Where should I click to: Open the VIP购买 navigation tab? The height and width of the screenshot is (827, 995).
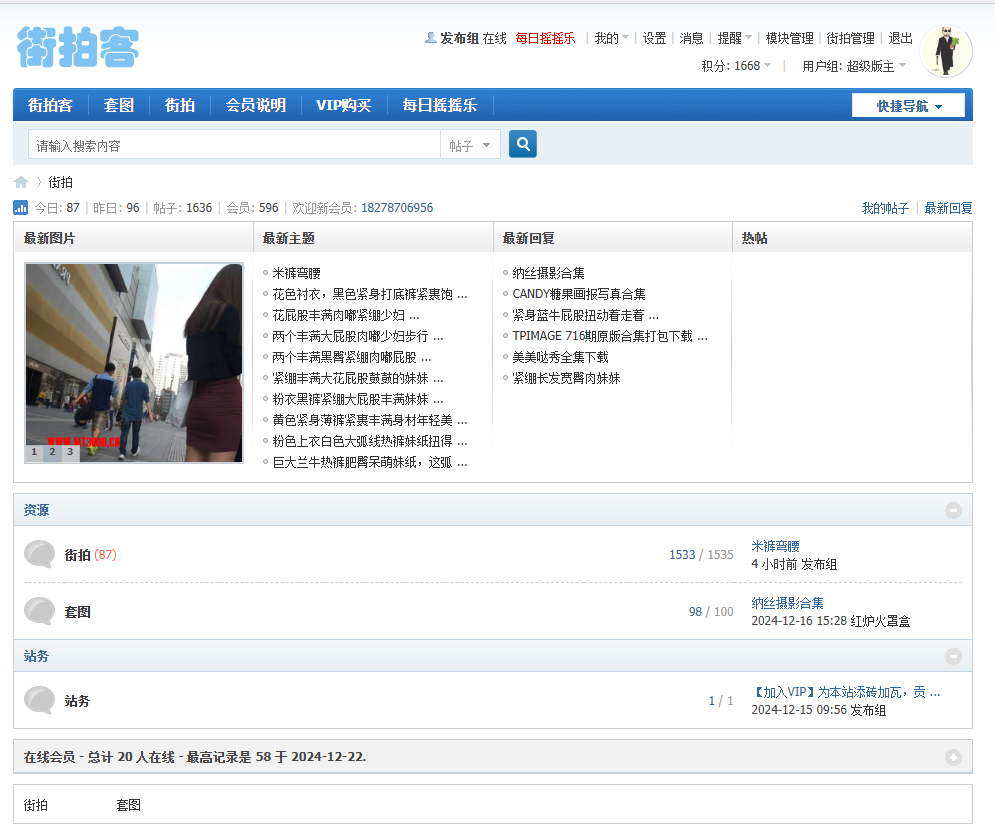point(343,105)
